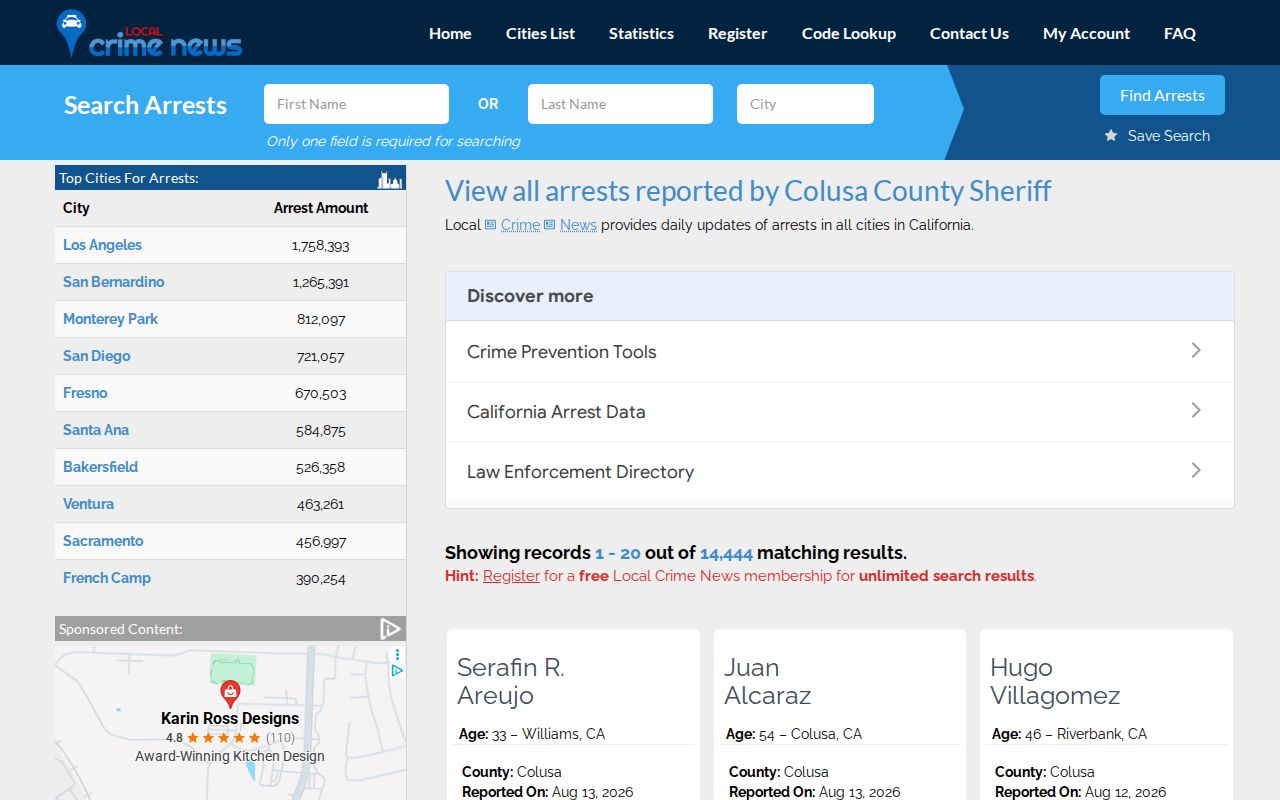Click the Register link in the hint
1280x800 pixels.
pyautogui.click(x=511, y=576)
